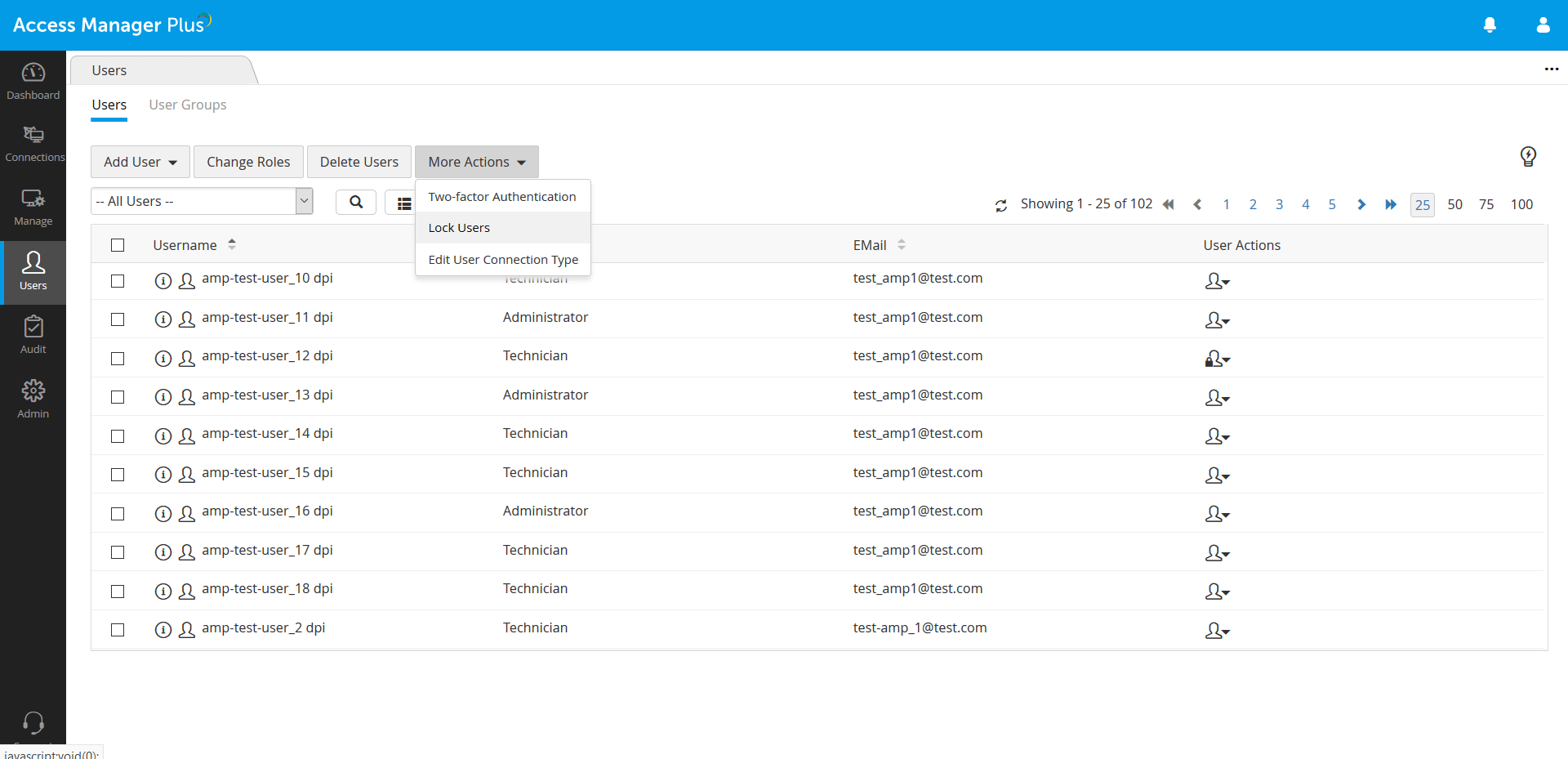This screenshot has height=759, width=1568.
Task: Open user actions for amp-test-user_2 dpi
Action: pos(1217,631)
